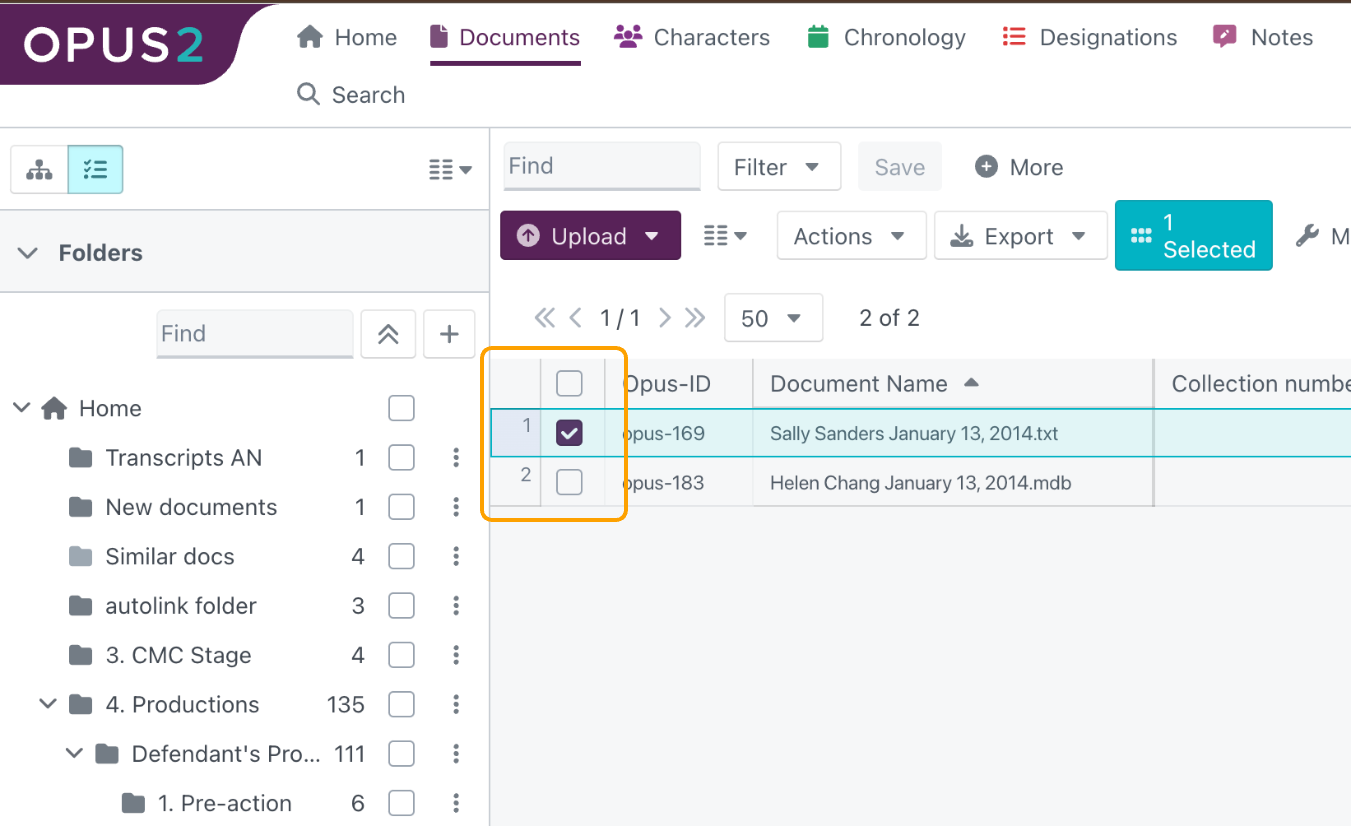Click the OPUS2 logo

click(x=112, y=43)
